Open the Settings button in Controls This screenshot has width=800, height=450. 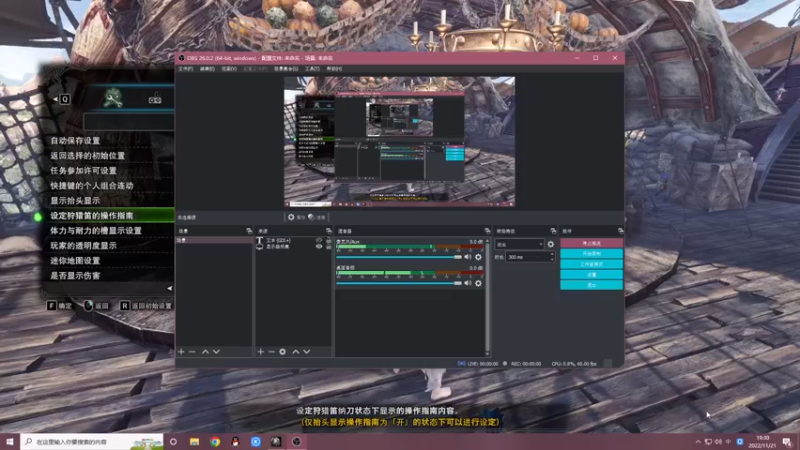click(x=591, y=274)
